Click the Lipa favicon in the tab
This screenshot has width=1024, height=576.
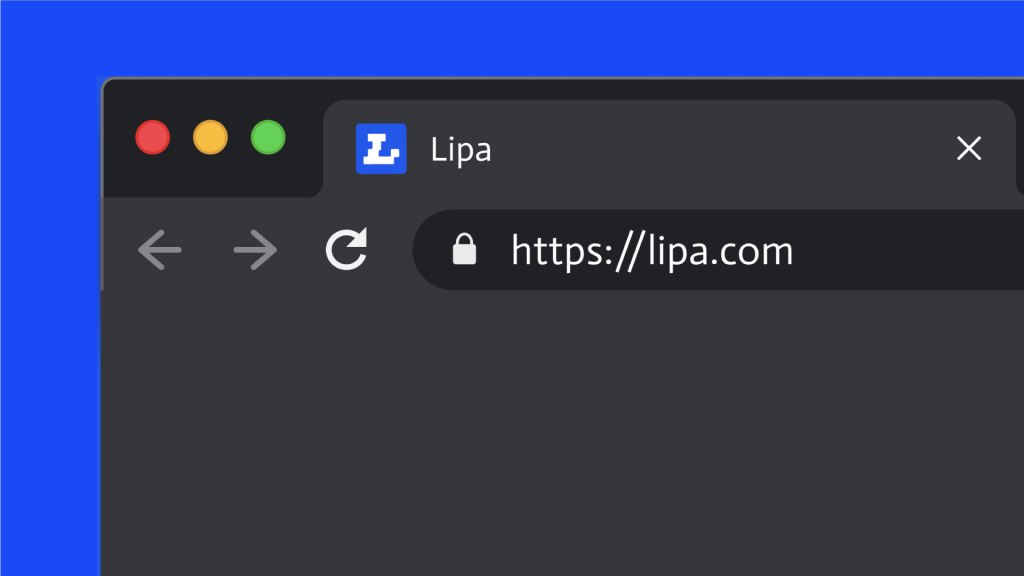381,149
